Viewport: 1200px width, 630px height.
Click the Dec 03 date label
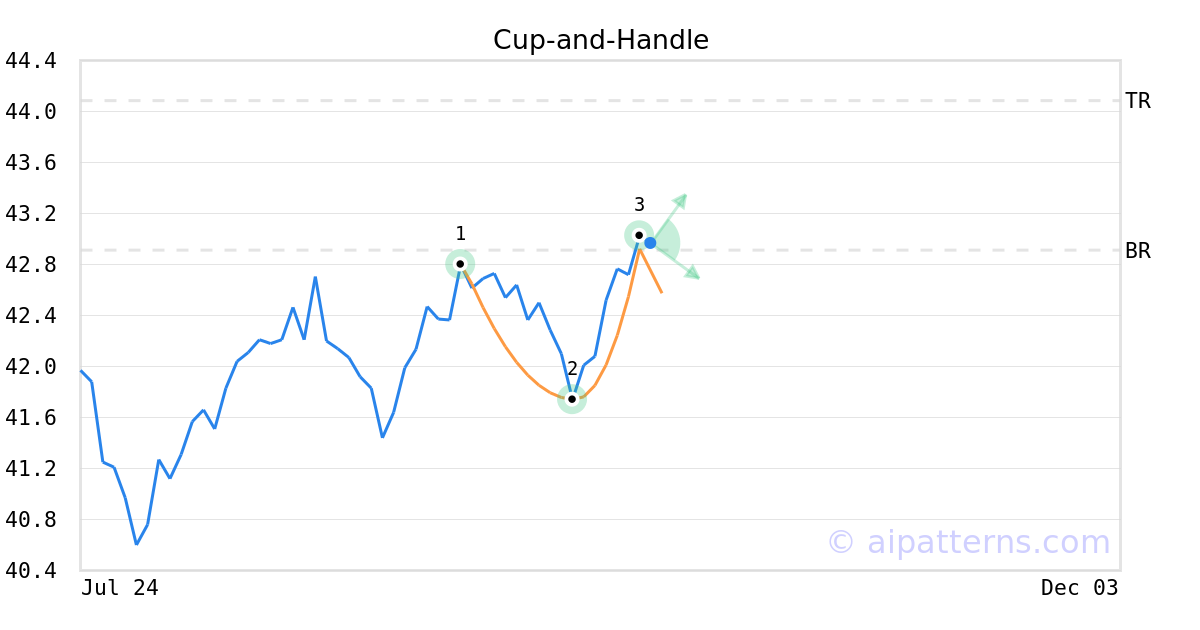click(1079, 588)
